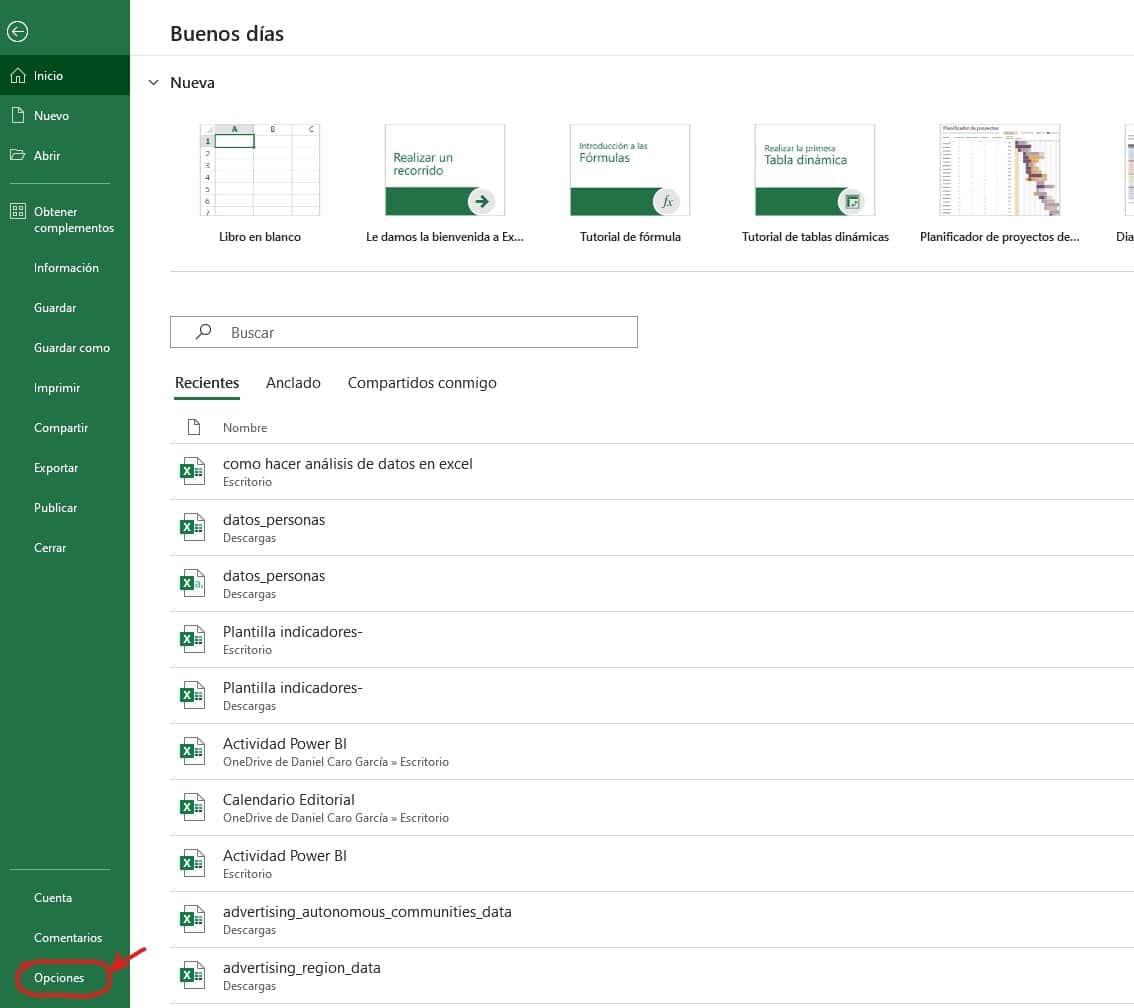Select Imprimir in the sidebar
1134x1008 pixels.
point(56,387)
